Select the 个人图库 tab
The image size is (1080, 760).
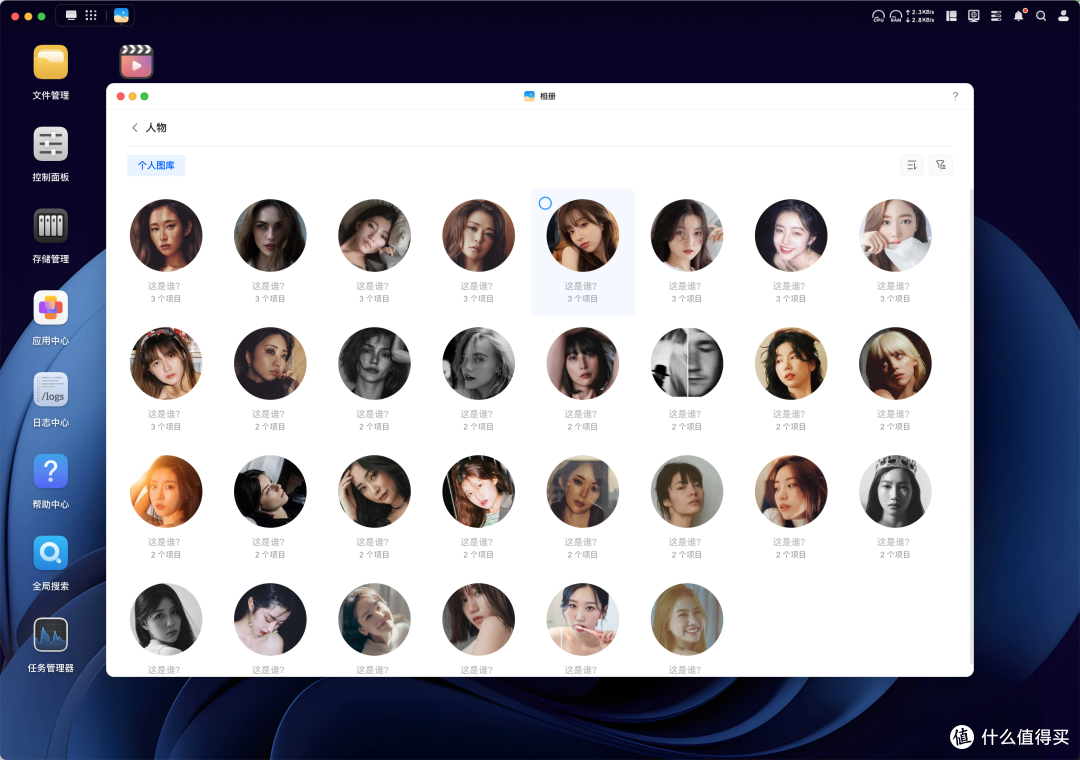(x=156, y=165)
